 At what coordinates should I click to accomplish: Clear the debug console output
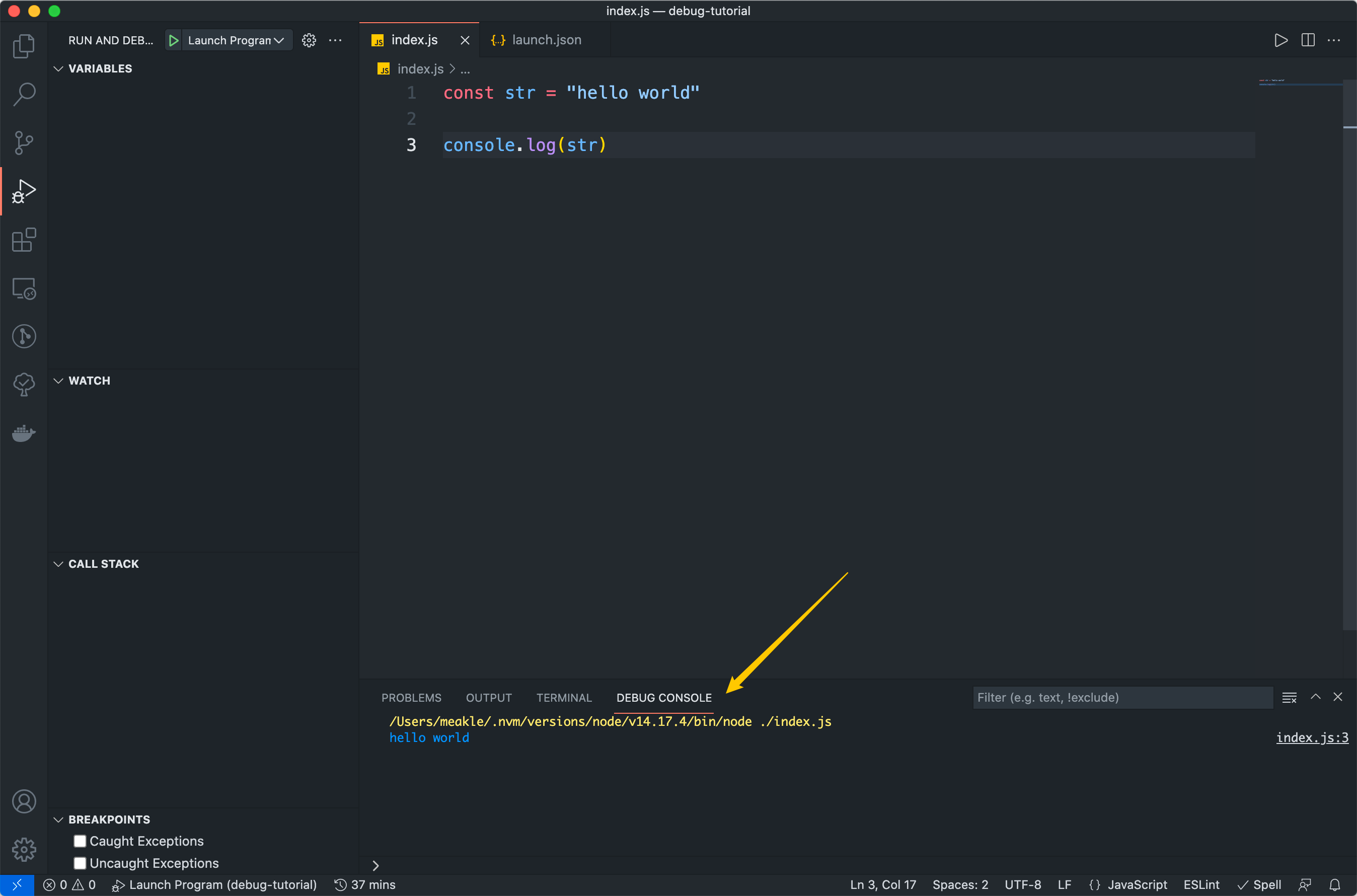point(1289,698)
